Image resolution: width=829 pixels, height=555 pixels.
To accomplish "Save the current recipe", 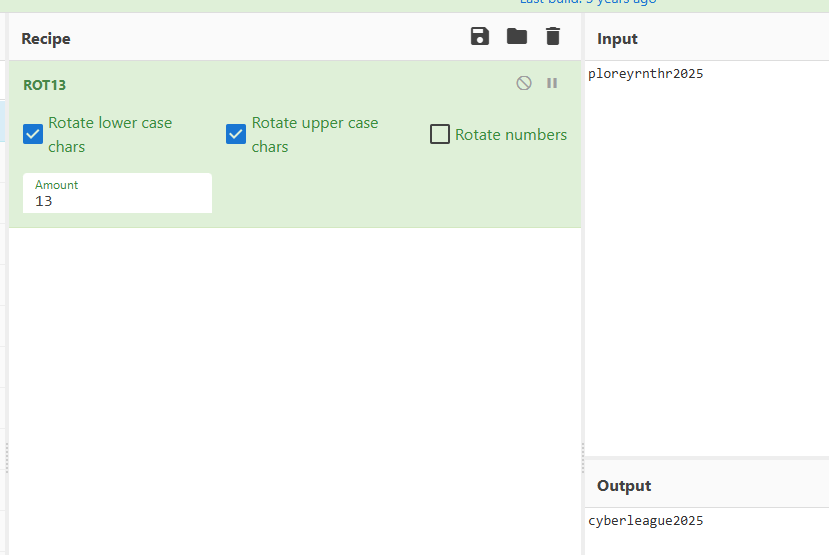I will (x=480, y=37).
